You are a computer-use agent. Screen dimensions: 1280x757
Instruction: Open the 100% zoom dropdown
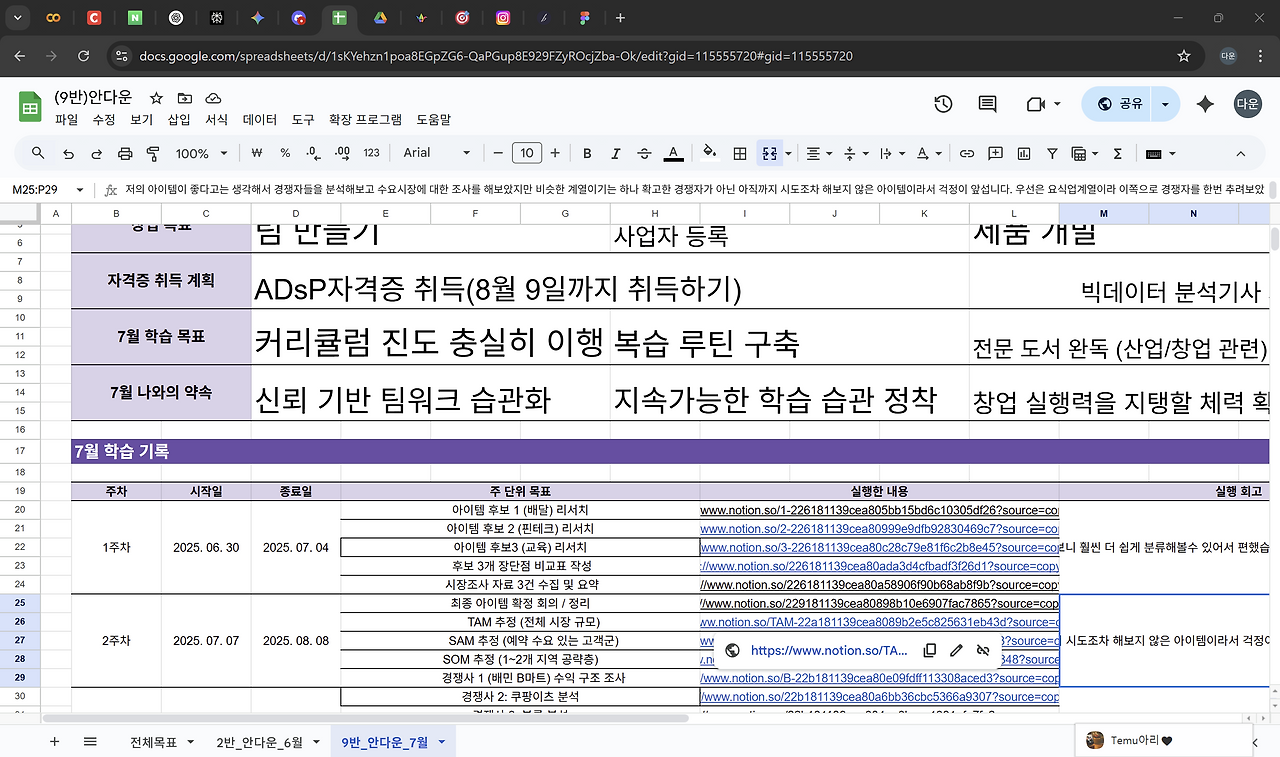click(199, 153)
